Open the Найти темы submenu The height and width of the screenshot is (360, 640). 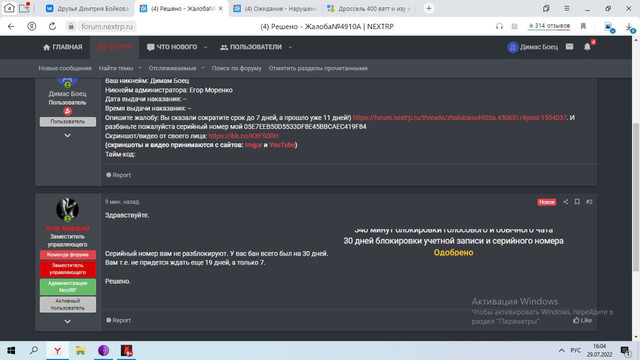pyautogui.click(x=116, y=68)
